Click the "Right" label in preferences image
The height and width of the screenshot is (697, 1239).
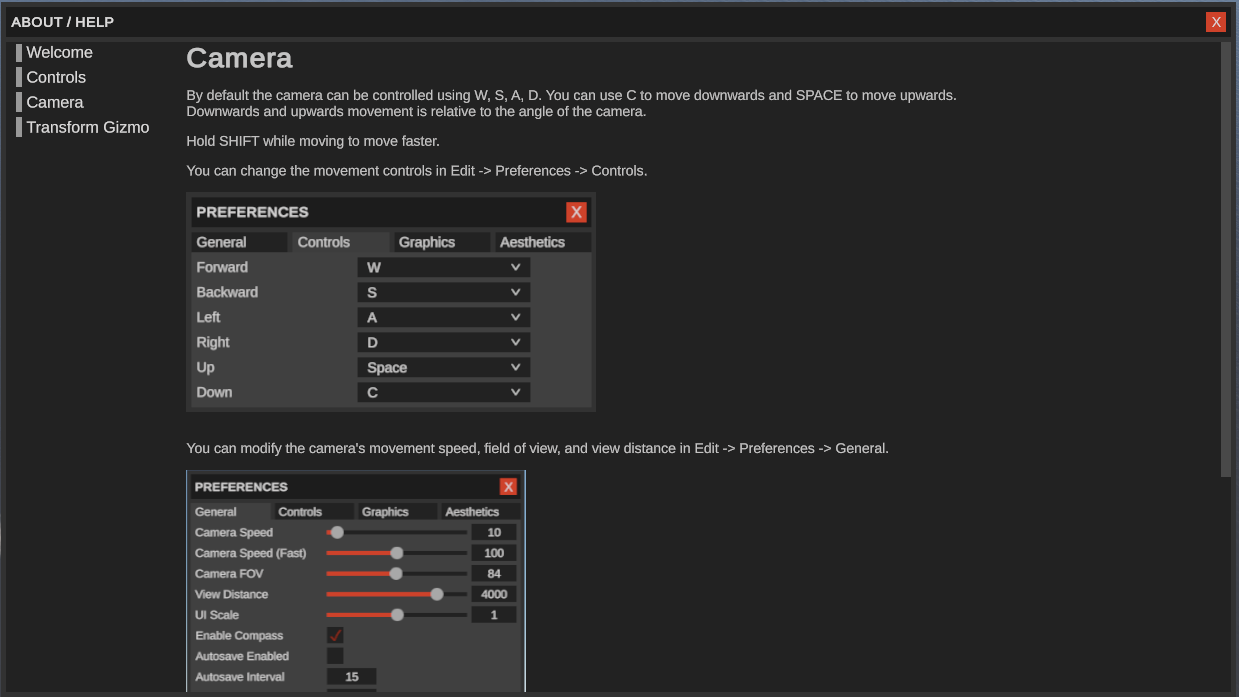point(213,343)
